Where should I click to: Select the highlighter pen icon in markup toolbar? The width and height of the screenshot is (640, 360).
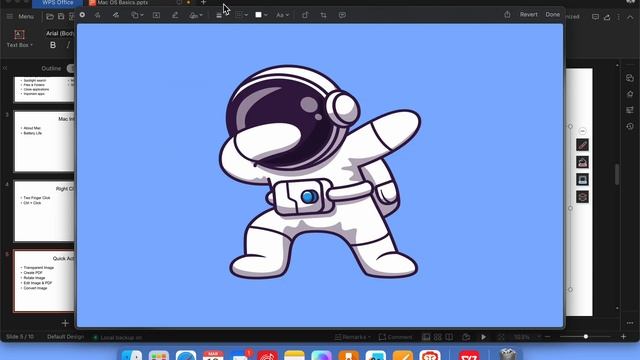click(175, 15)
